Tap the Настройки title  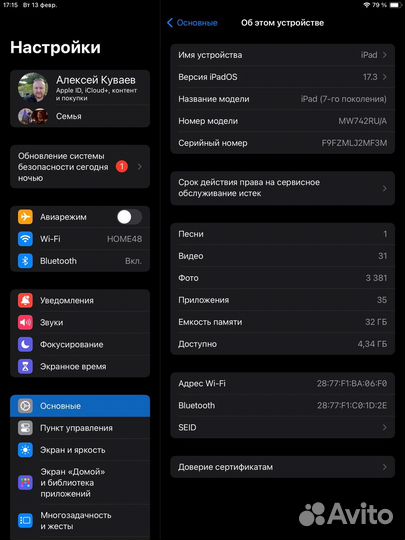(55, 47)
